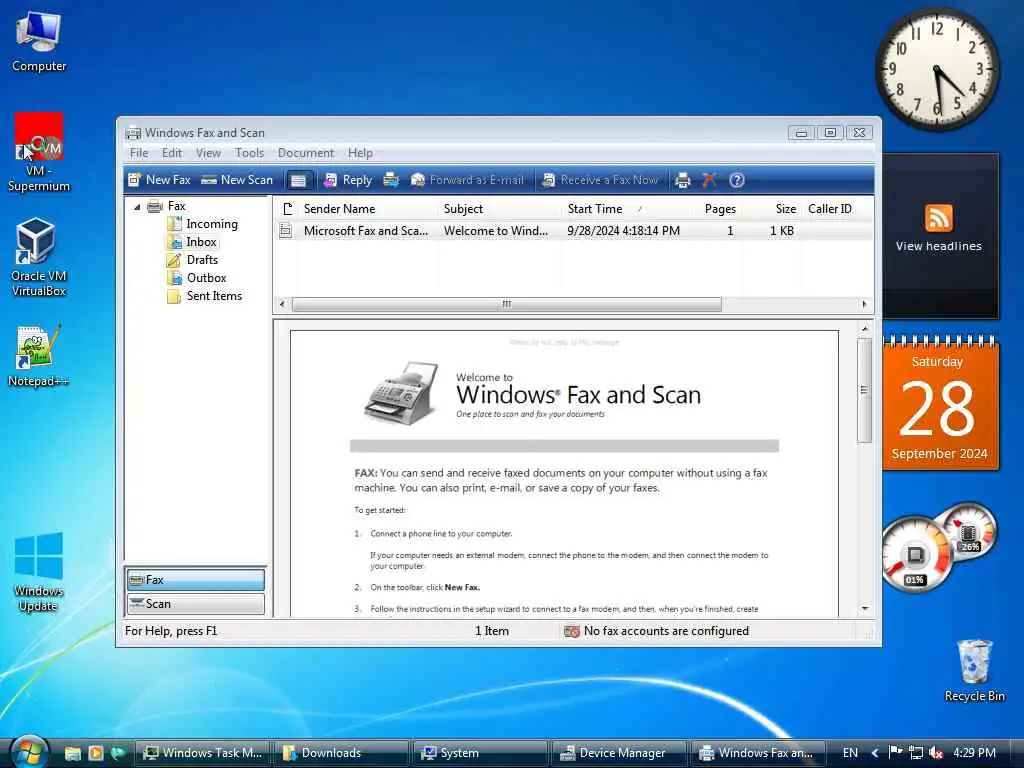The height and width of the screenshot is (768, 1024).
Task: Click the message list scroll right arrow
Action: coord(865,304)
